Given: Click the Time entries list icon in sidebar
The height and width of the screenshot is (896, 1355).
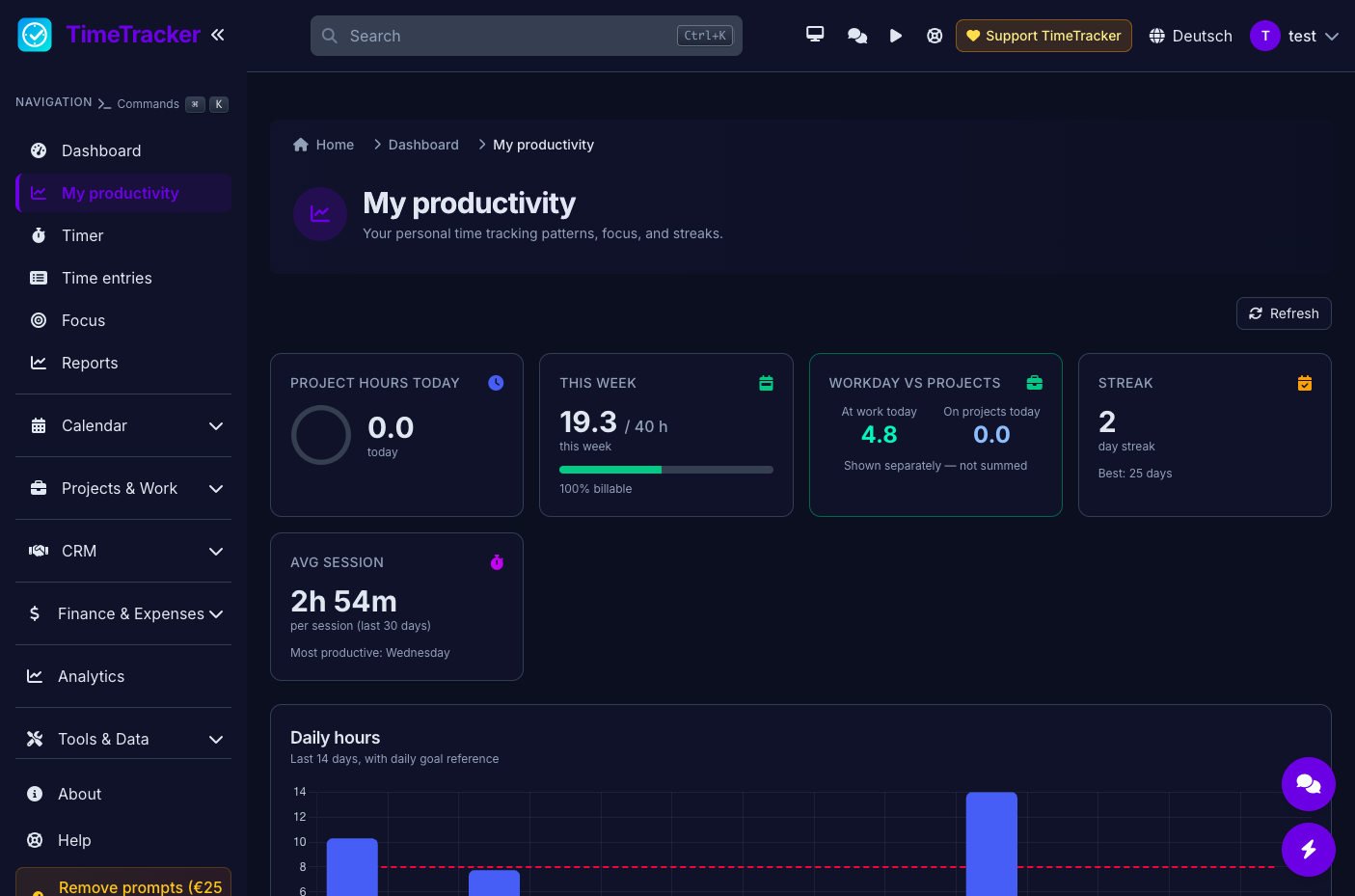Looking at the screenshot, I should (39, 278).
